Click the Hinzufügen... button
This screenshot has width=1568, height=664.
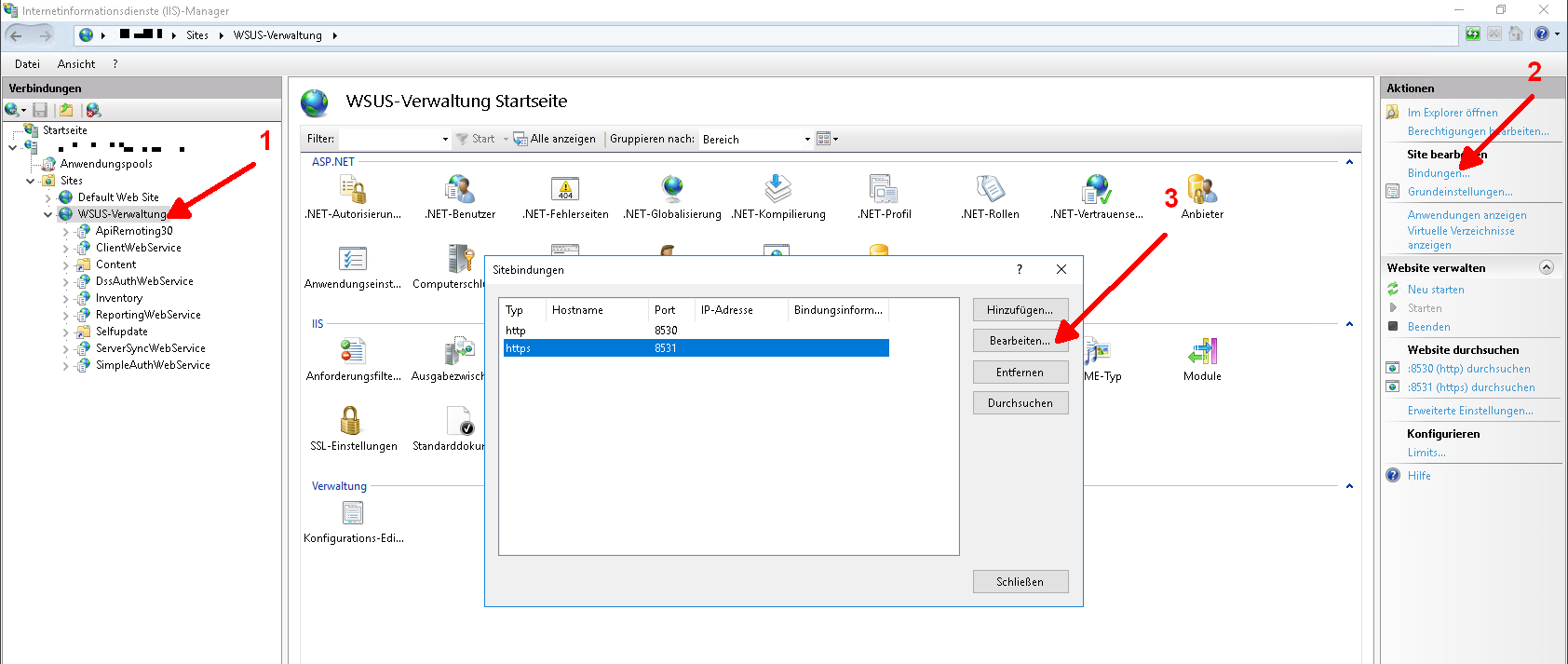point(1020,310)
